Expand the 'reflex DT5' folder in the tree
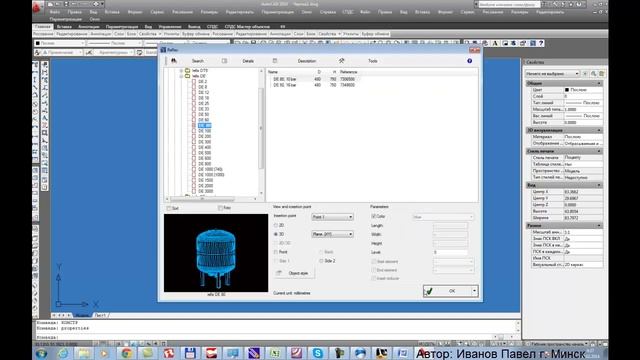 click(x=181, y=71)
